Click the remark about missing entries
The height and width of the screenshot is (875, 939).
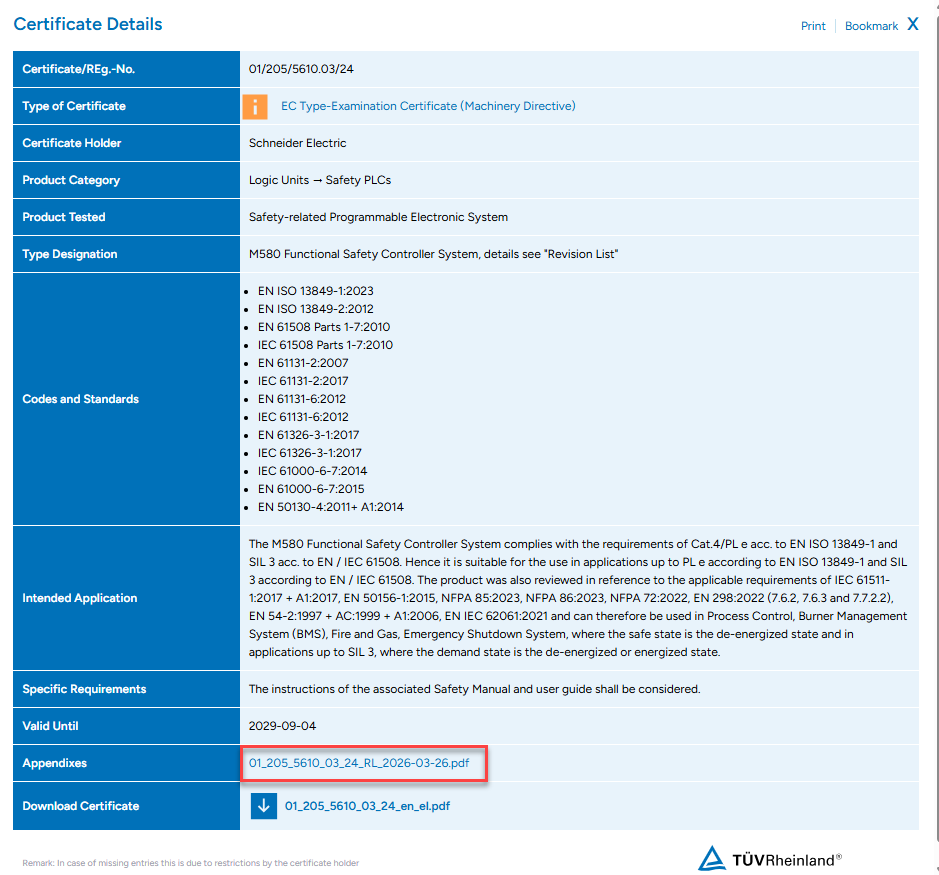tap(190, 863)
